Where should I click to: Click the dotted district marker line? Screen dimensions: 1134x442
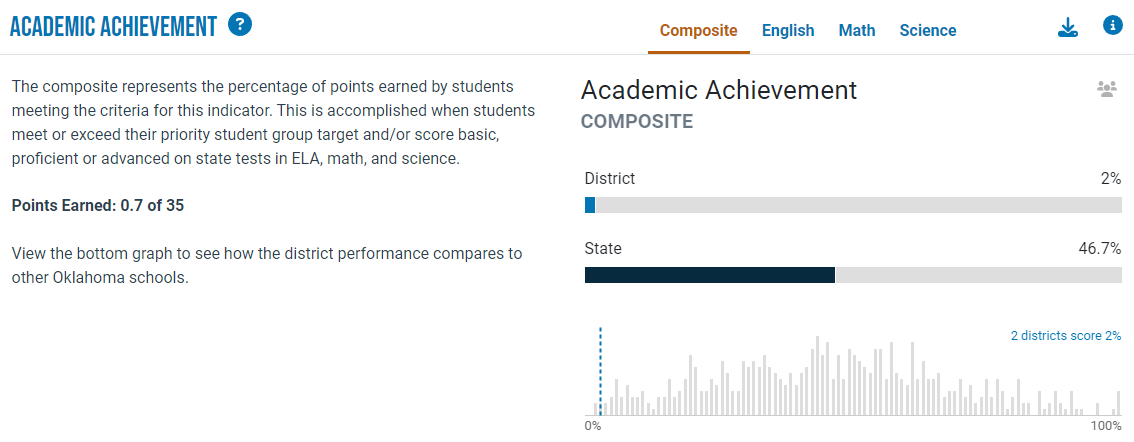tap(600, 371)
